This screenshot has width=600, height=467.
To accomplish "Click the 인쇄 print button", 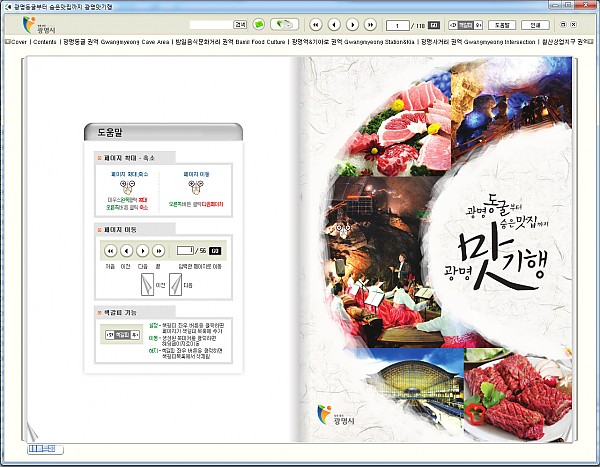I will [x=538, y=24].
